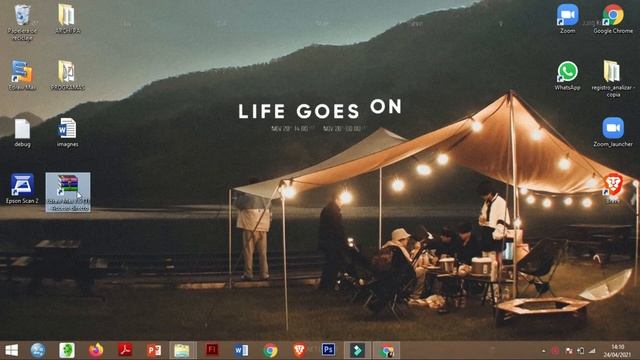The height and width of the screenshot is (360, 640).
Task: Launch the Brave desktop shortcut
Action: (613, 187)
